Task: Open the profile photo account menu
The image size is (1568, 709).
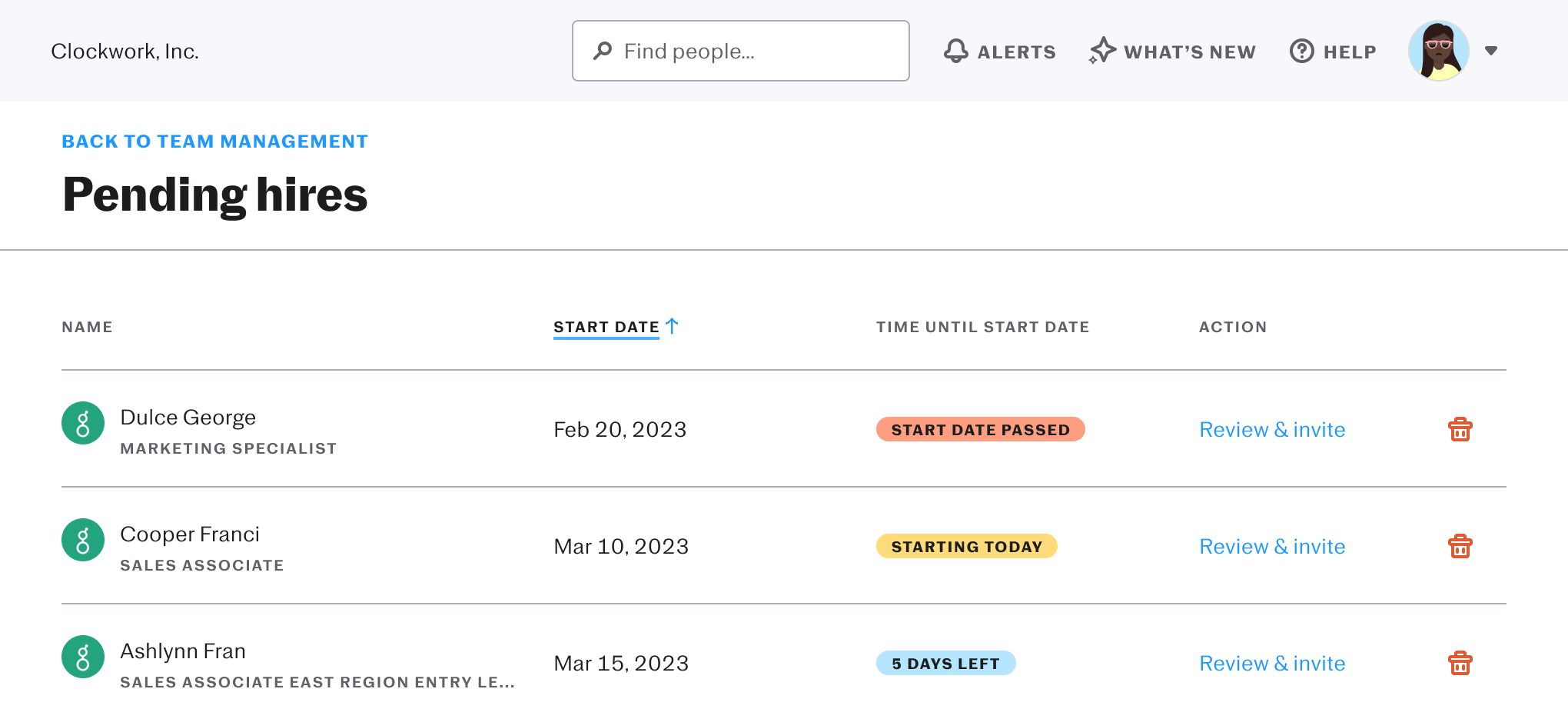Action: click(1439, 51)
